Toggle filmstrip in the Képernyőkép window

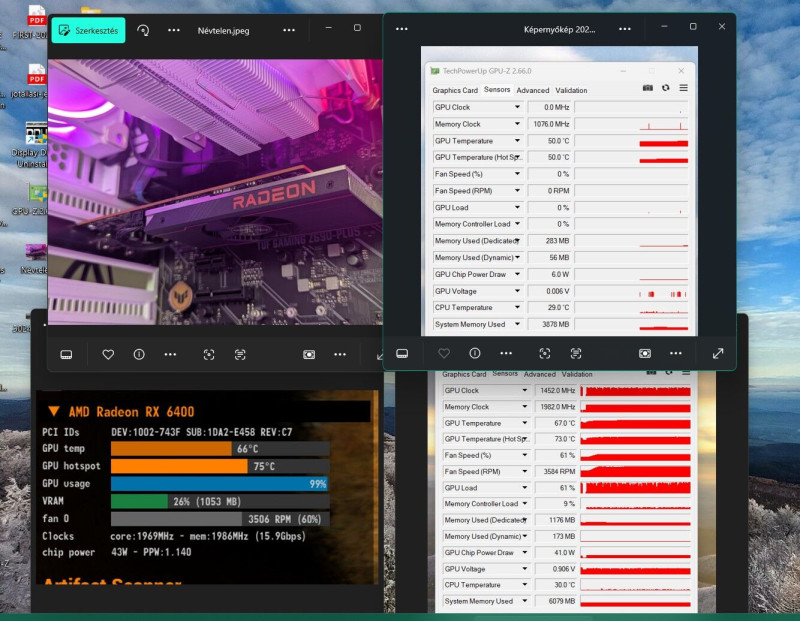tap(402, 354)
